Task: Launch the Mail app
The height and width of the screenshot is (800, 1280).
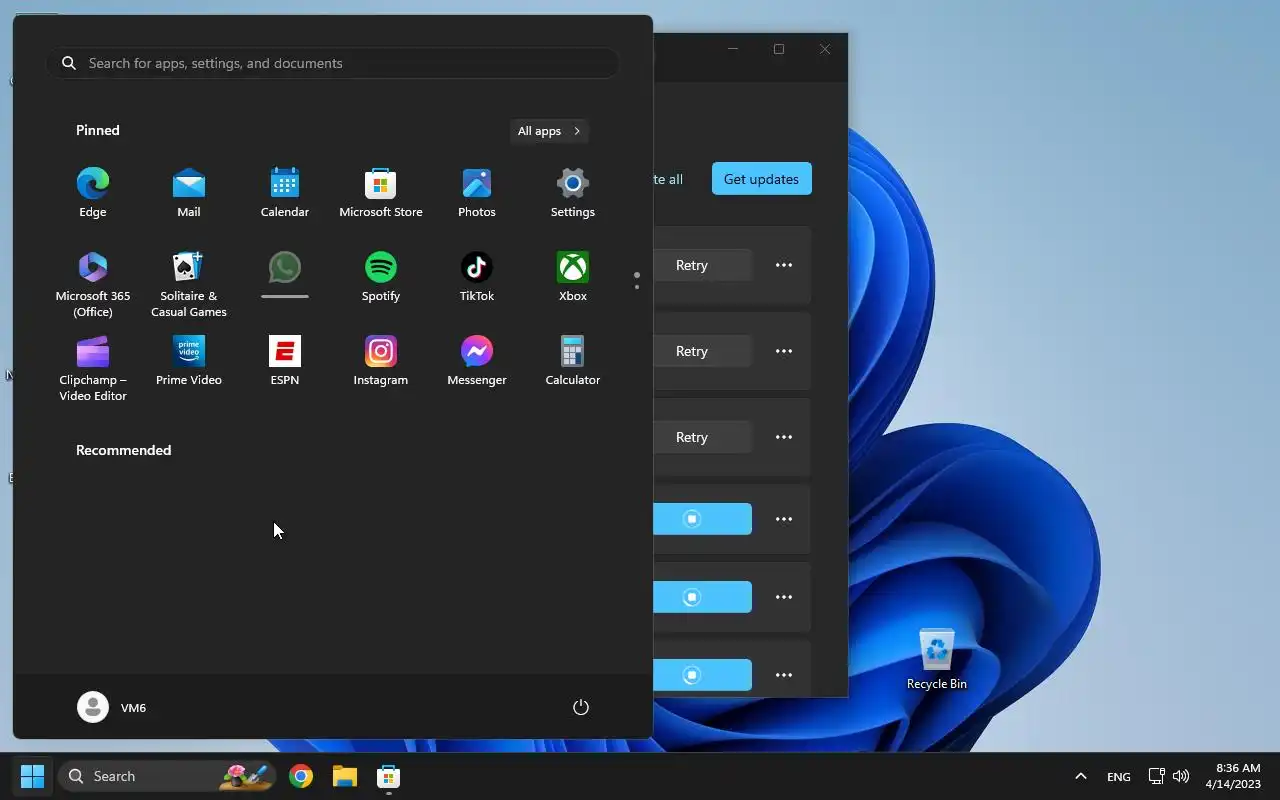Action: (x=189, y=193)
